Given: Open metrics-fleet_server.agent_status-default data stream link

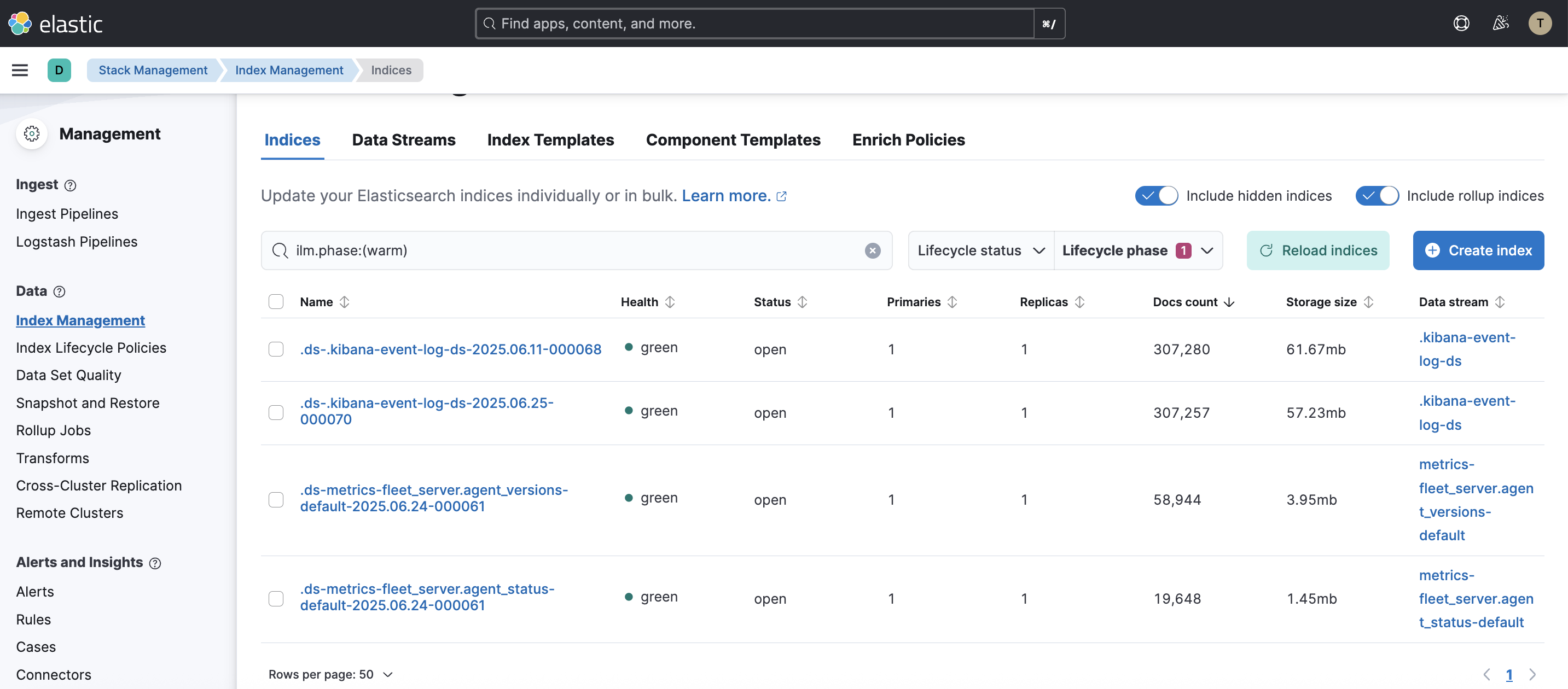Looking at the screenshot, I should coord(1476,598).
